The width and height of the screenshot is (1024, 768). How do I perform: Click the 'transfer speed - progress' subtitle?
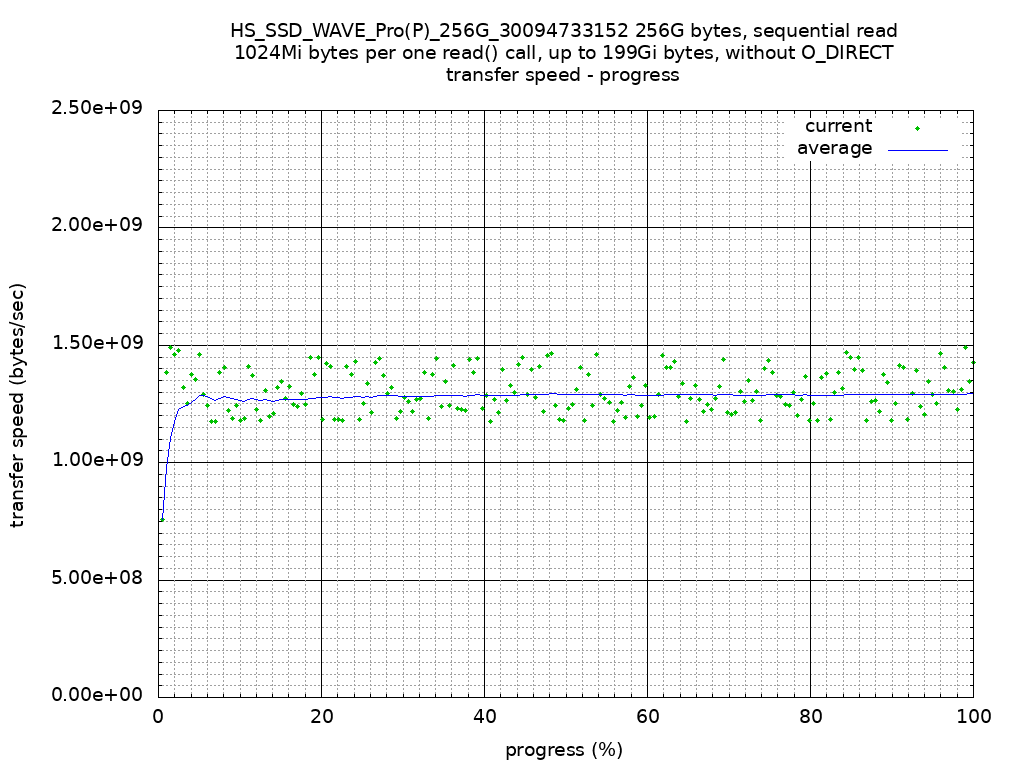point(563,75)
